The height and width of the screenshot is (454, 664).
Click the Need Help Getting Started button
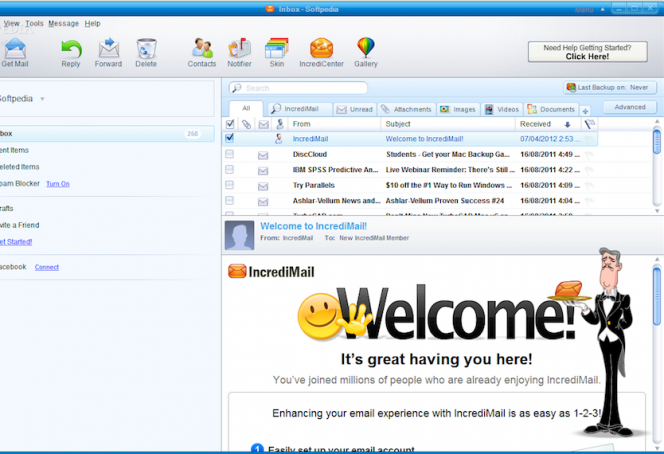pos(586,52)
